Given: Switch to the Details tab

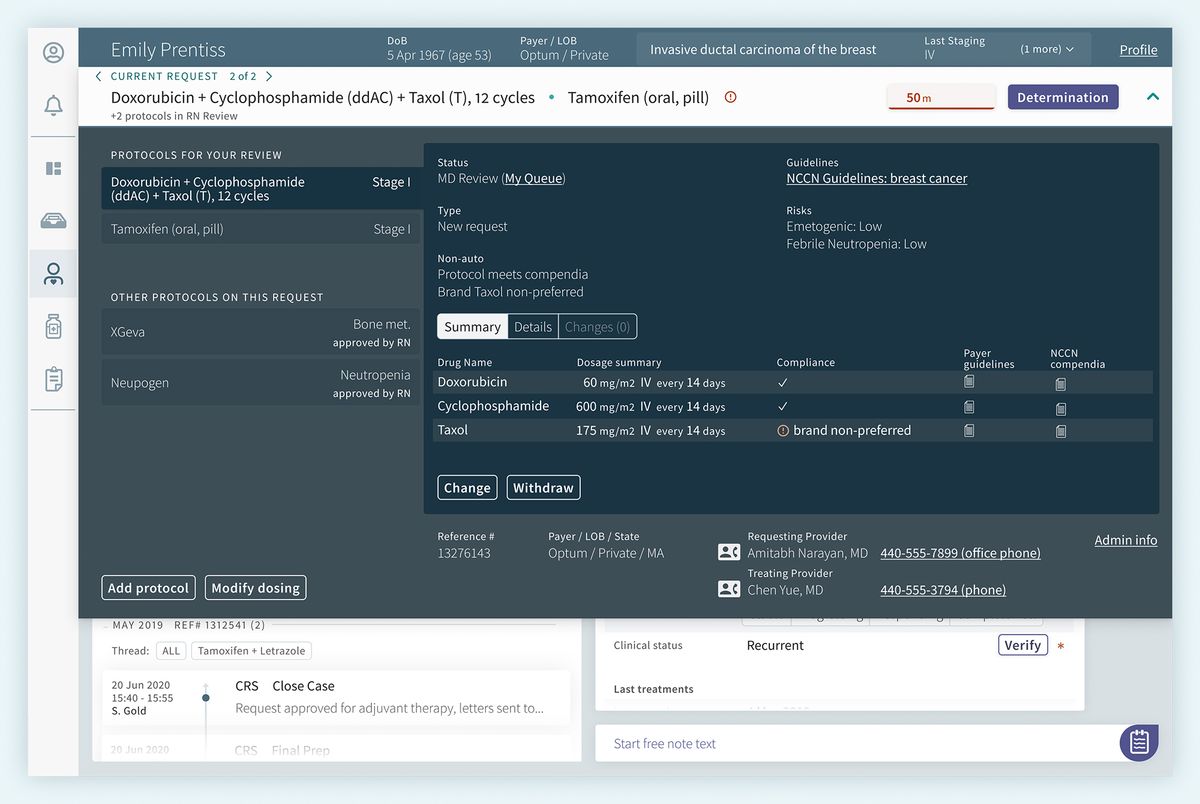Looking at the screenshot, I should coord(532,327).
